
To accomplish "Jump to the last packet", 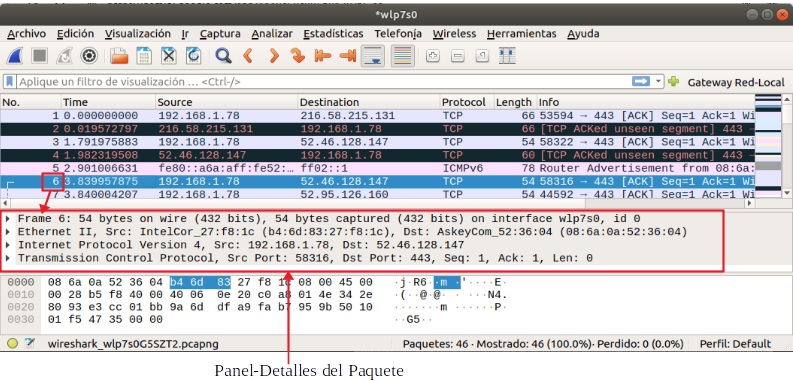I will point(347,56).
